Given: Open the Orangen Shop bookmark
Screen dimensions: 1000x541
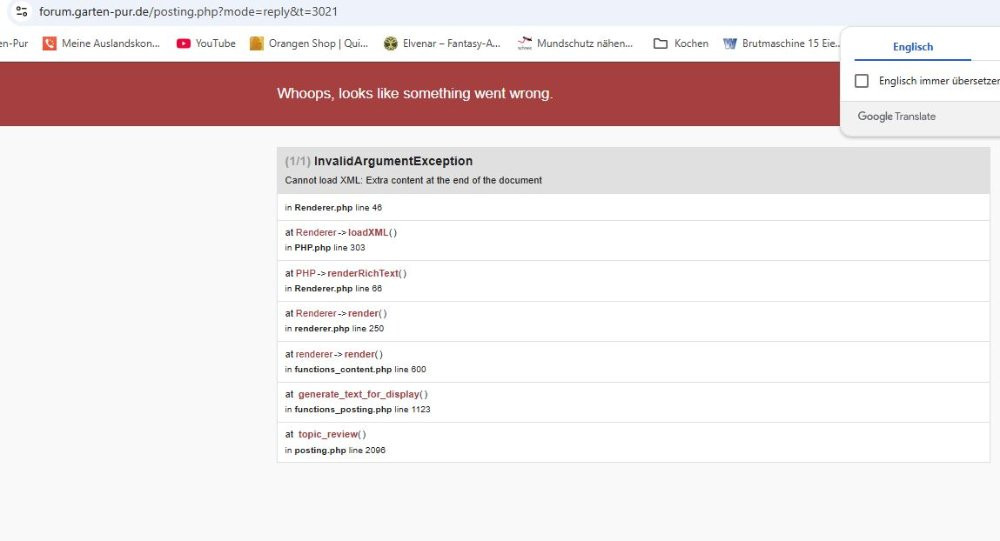Looking at the screenshot, I should (309, 43).
